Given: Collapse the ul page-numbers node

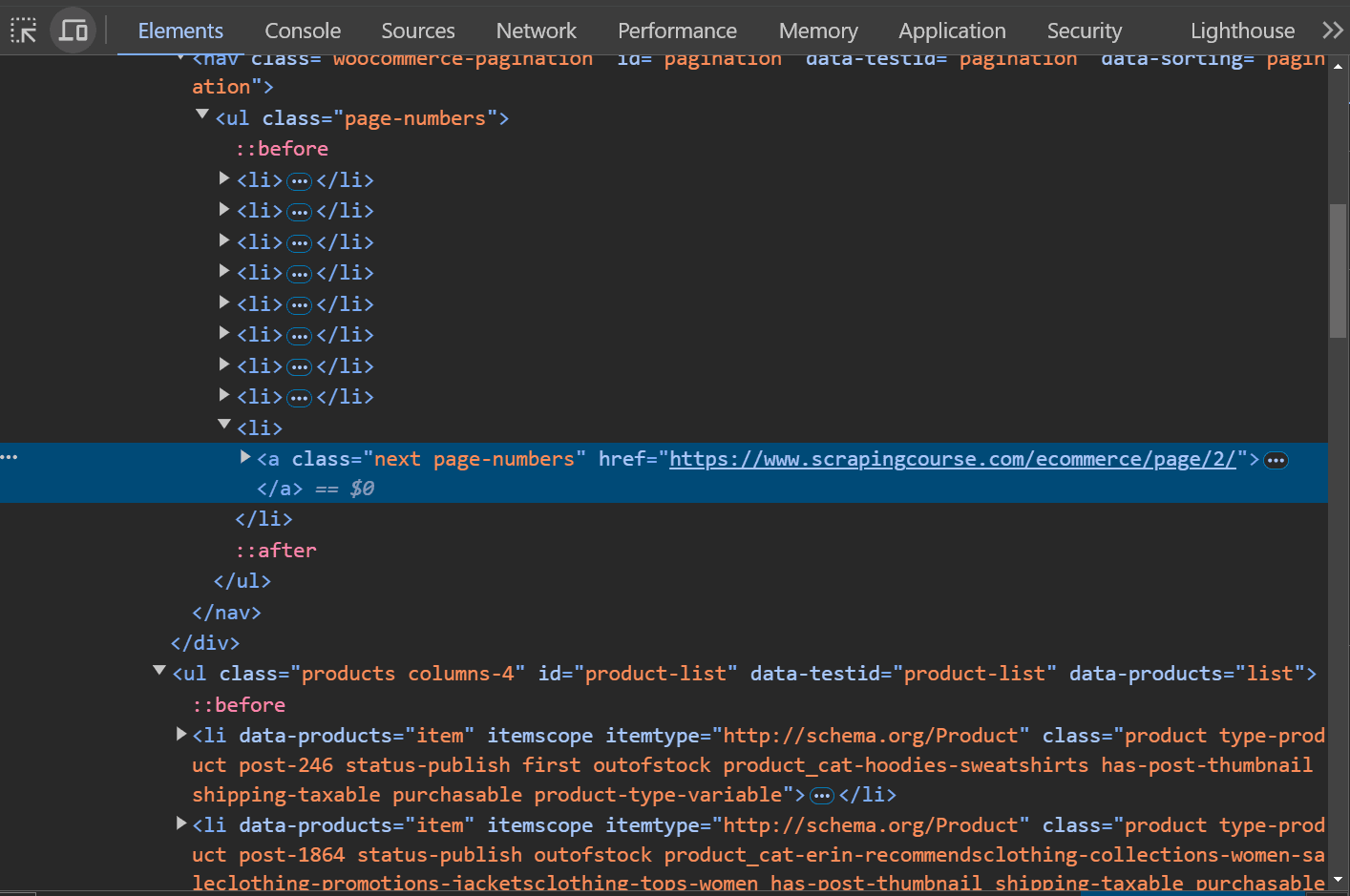Looking at the screenshot, I should tap(202, 115).
